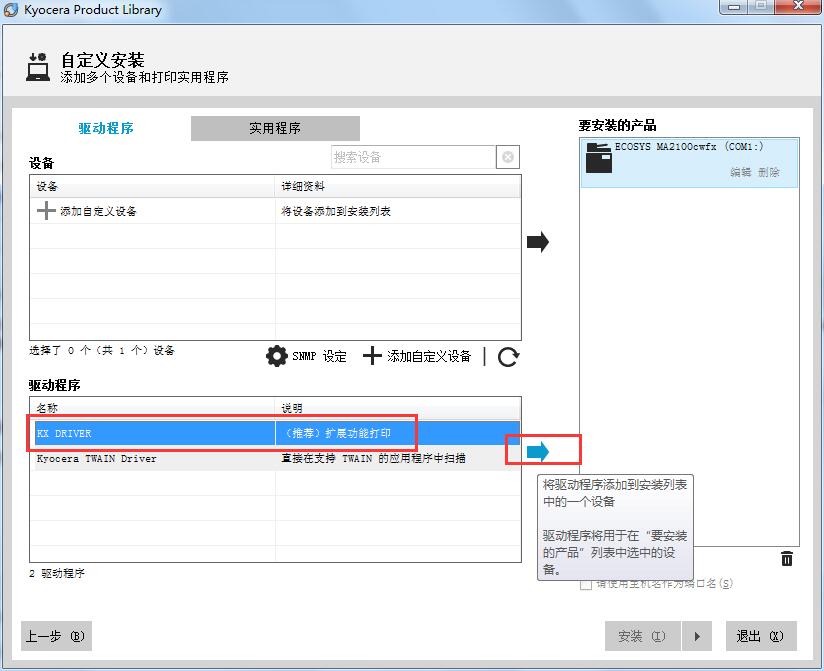Expand the install button dropdown arrow

tap(697, 636)
